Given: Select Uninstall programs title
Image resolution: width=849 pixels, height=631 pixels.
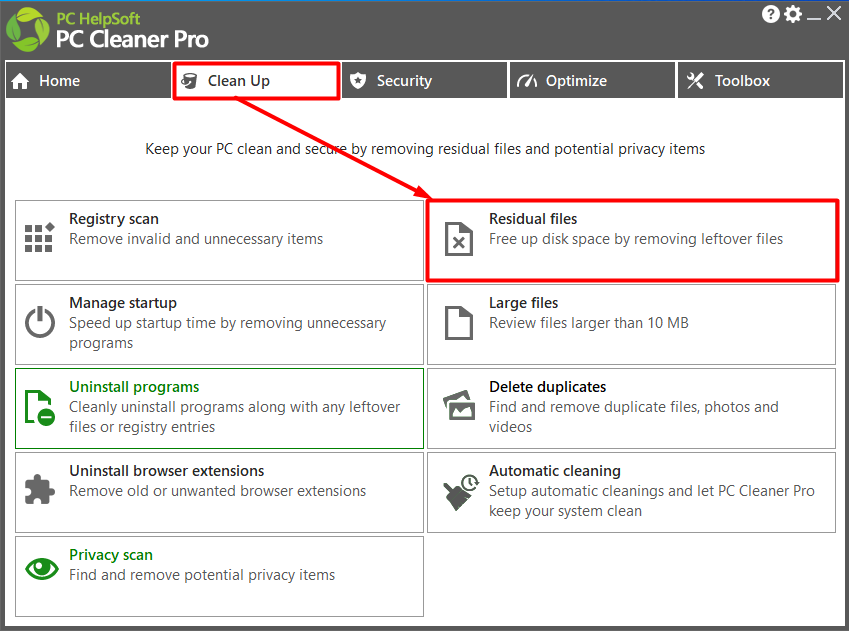Looking at the screenshot, I should coord(134,387).
